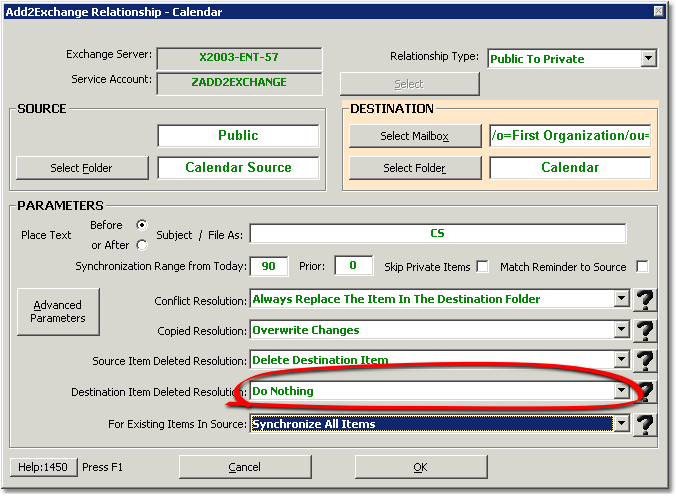The height and width of the screenshot is (496, 676).
Task: Click the destination mailbox path field
Action: click(570, 135)
